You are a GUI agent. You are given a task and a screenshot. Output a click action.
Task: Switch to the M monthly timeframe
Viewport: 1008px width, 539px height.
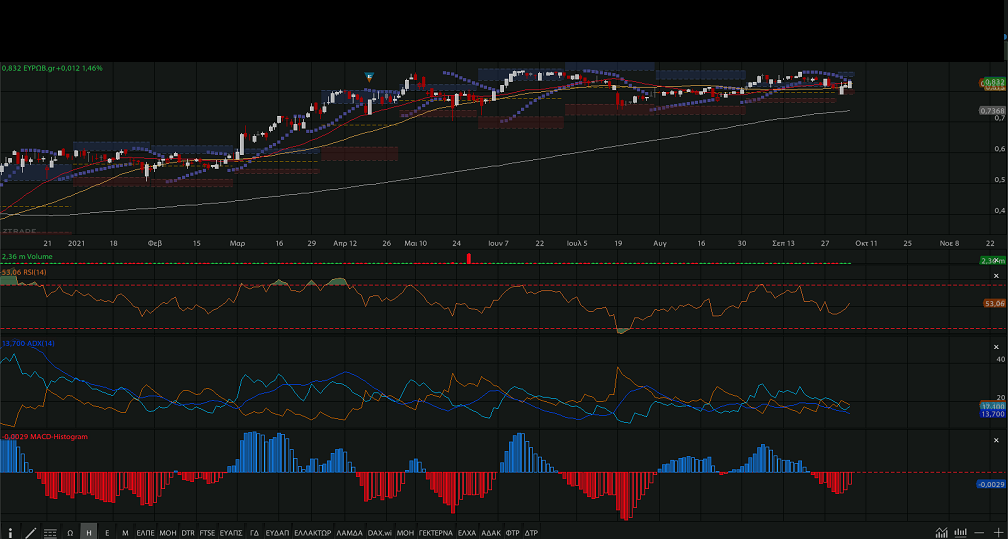point(125,533)
